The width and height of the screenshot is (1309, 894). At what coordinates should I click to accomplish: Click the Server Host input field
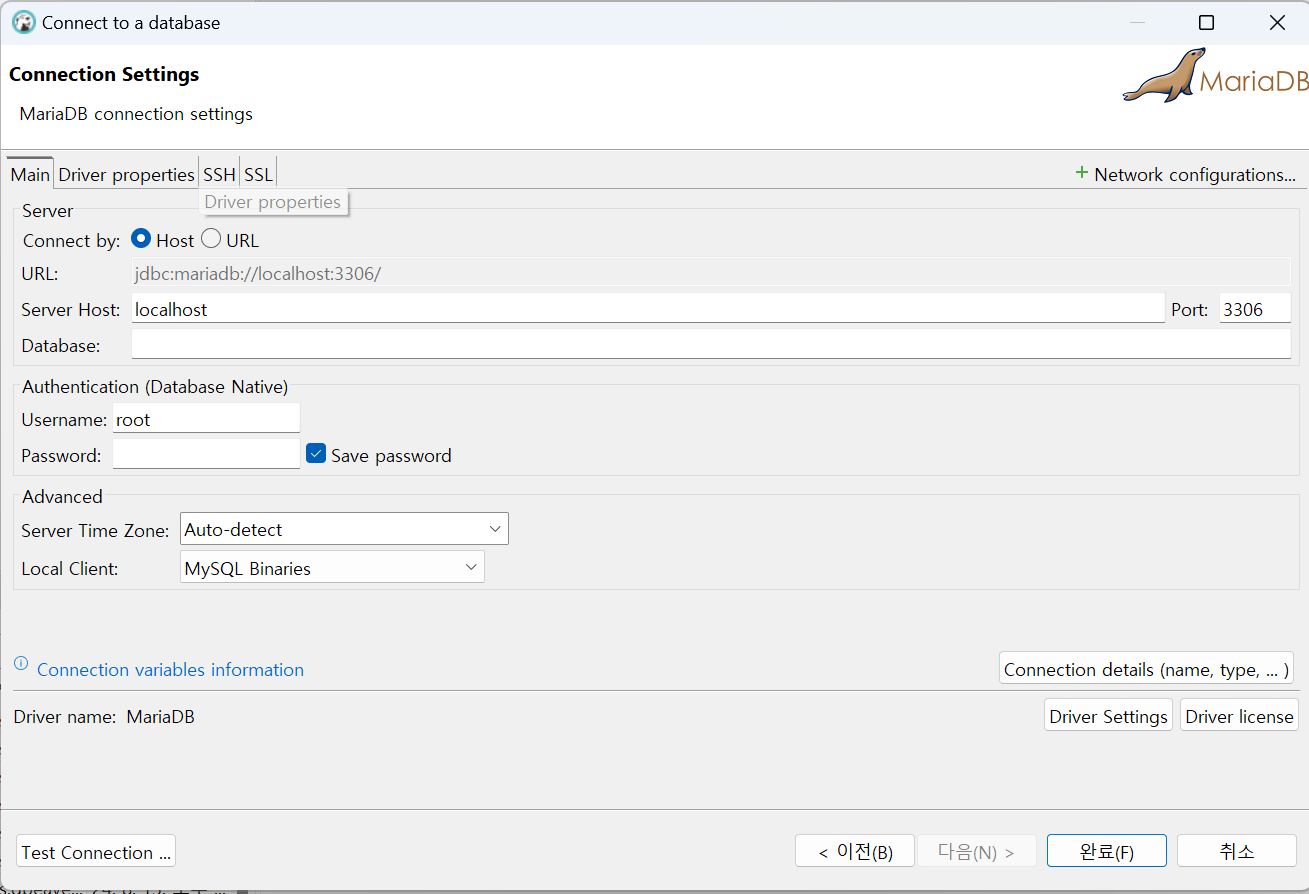tap(648, 309)
